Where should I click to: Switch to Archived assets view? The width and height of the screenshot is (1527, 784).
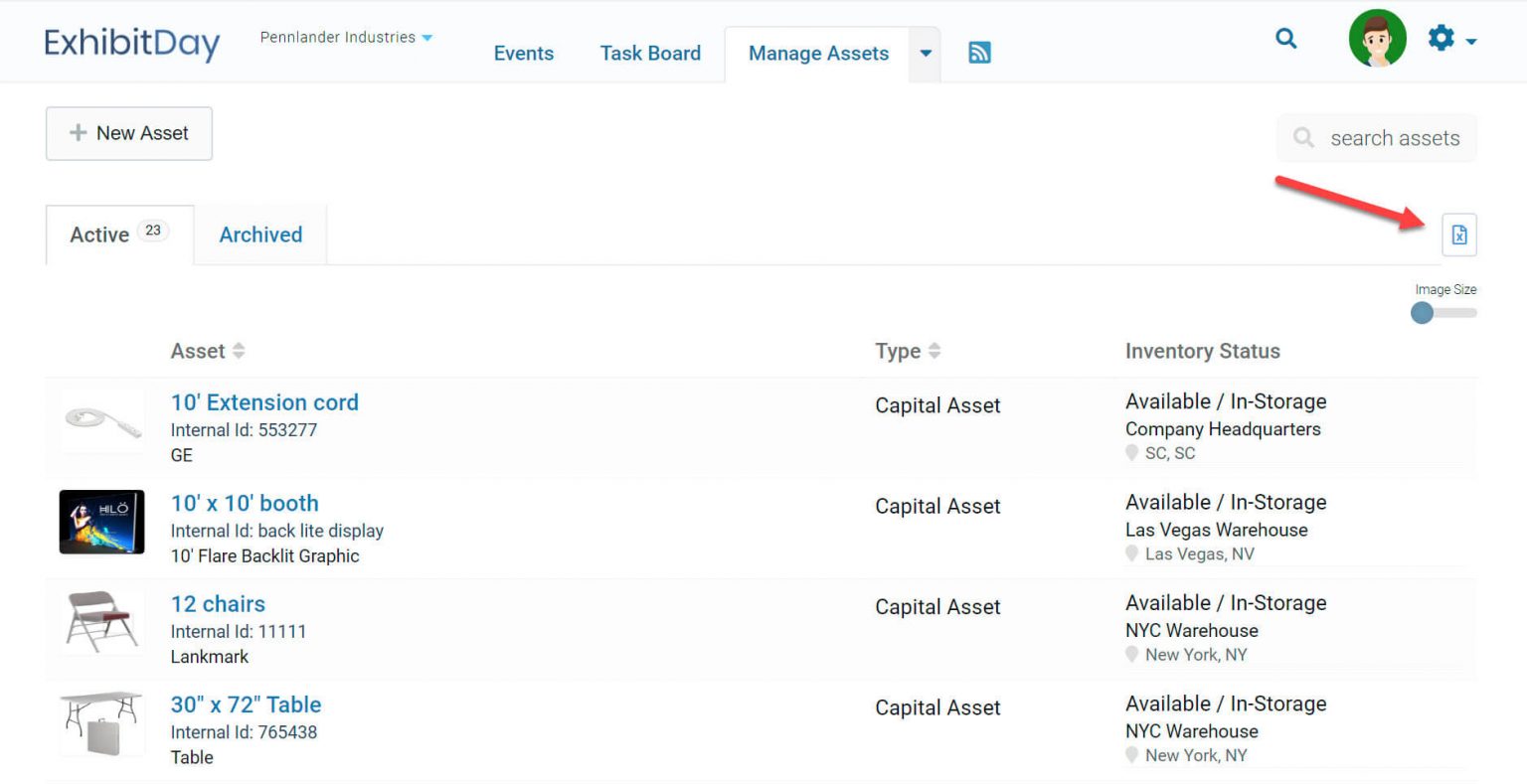[260, 235]
